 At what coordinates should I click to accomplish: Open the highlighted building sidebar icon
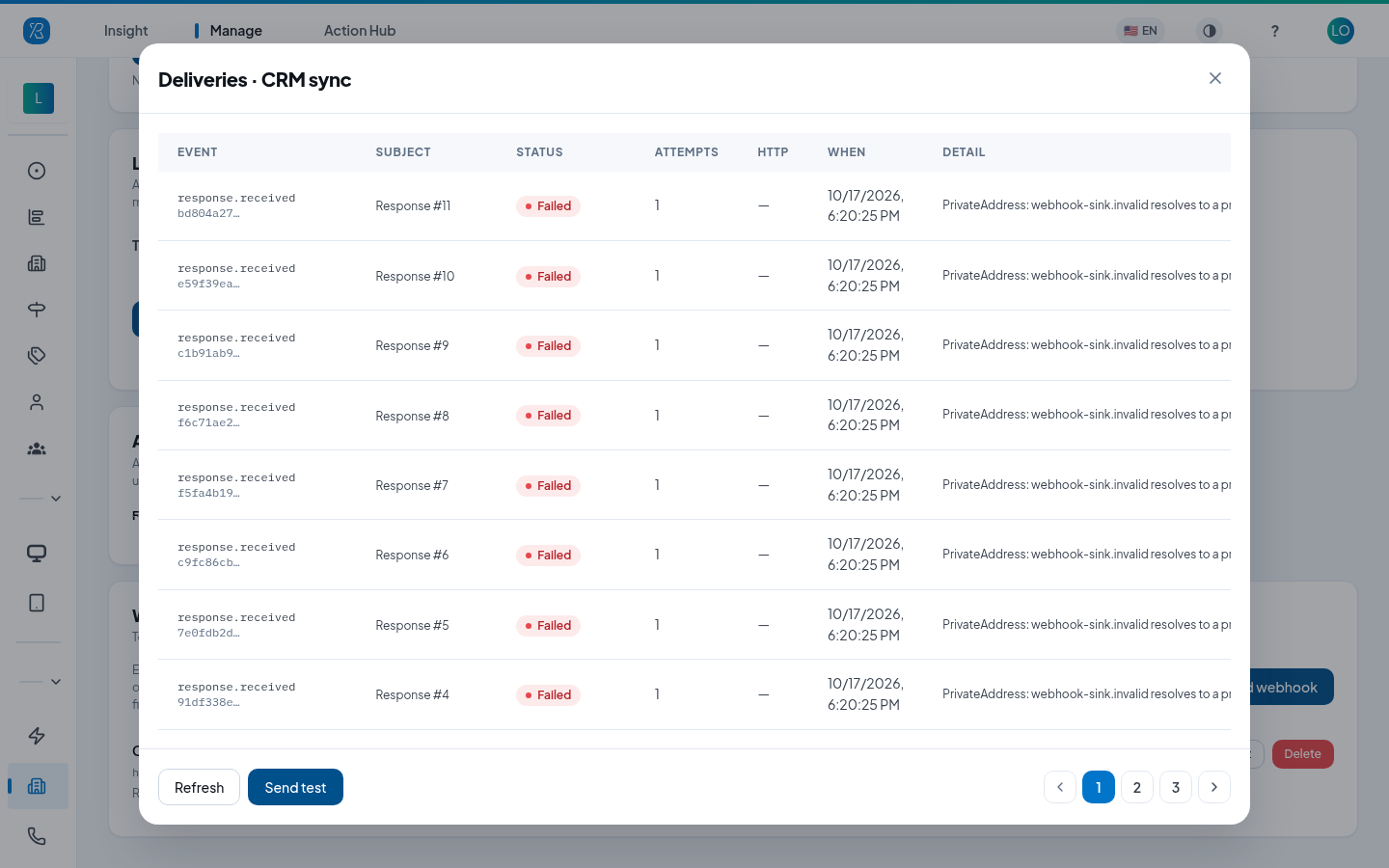[x=38, y=786]
